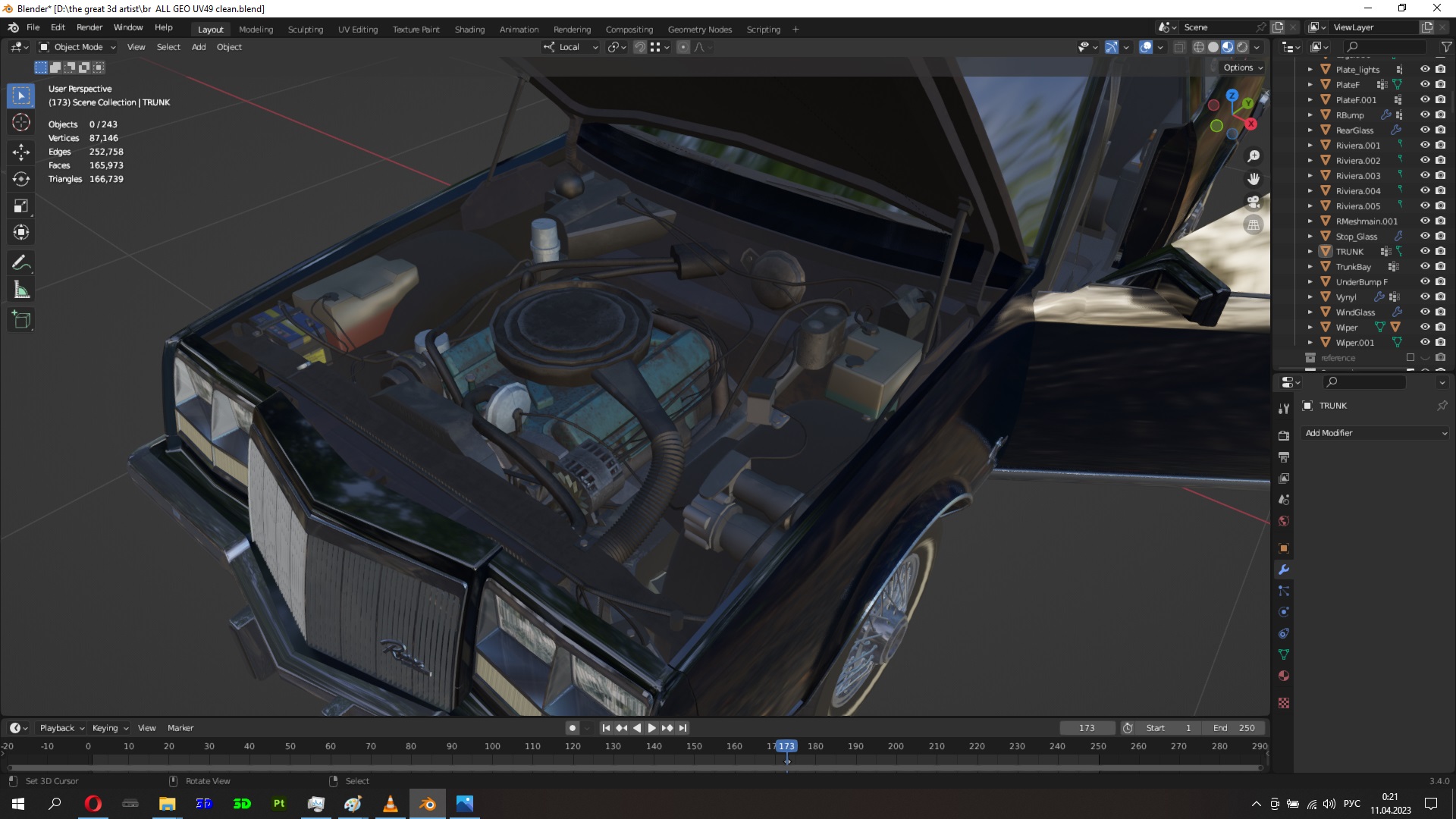
Task: Choose the Add Cube tool
Action: coord(21,320)
